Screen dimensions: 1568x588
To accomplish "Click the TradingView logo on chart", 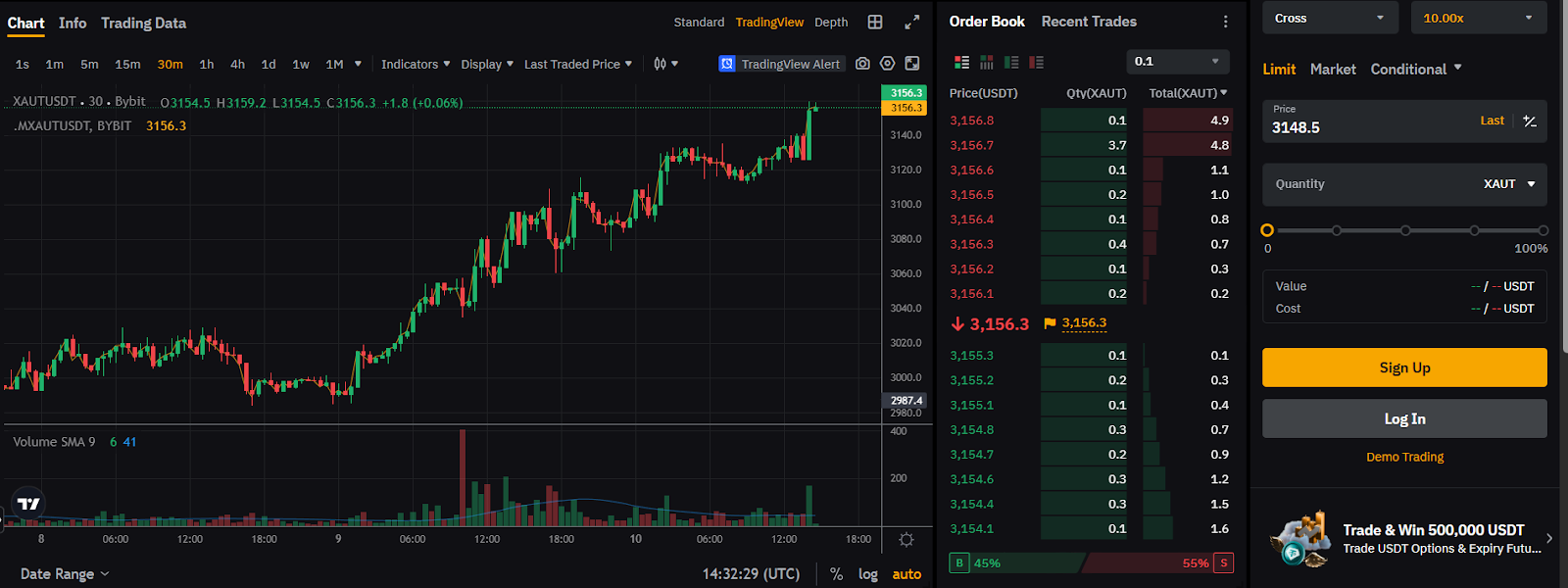I will pos(29,504).
